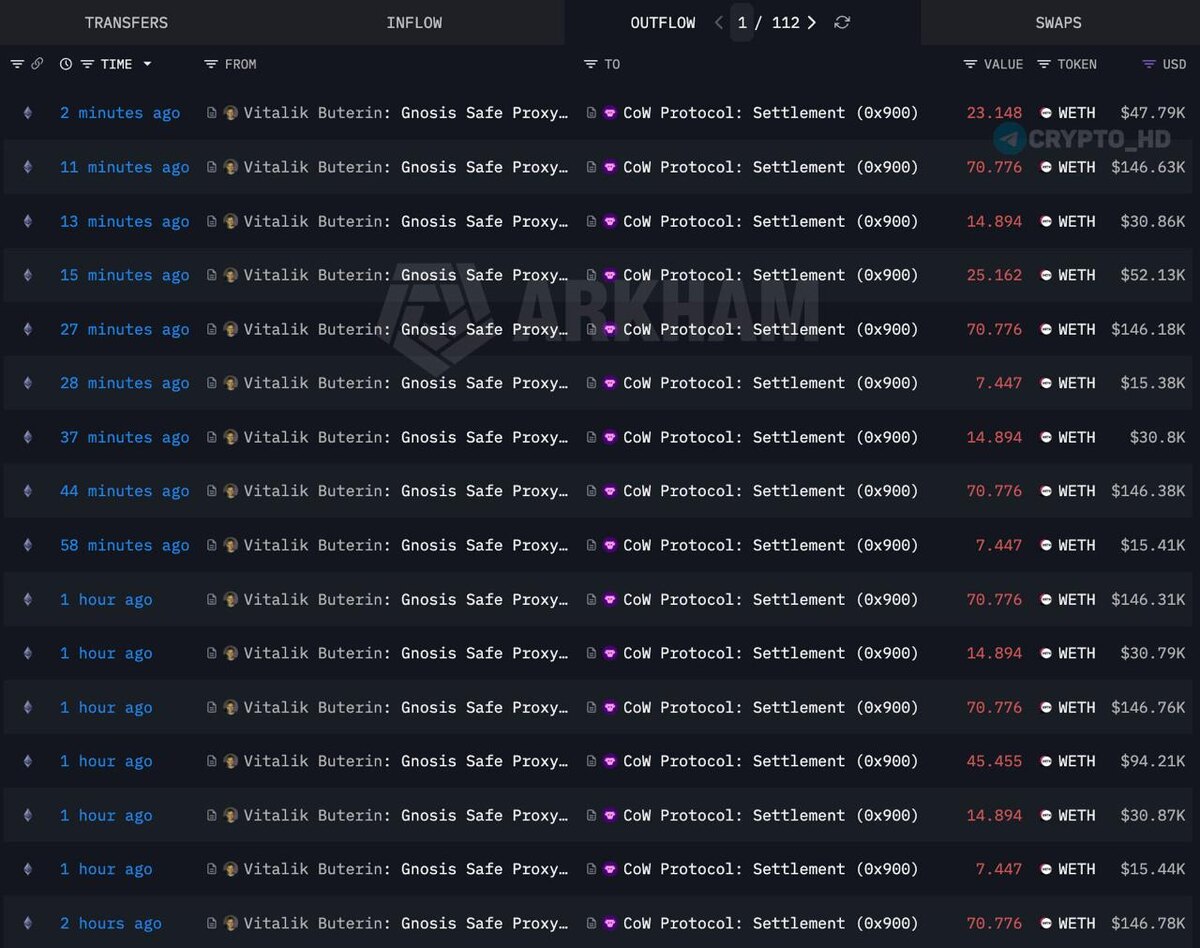The image size is (1200, 948).
Task: Refresh the outflow transfers list
Action: point(842,22)
